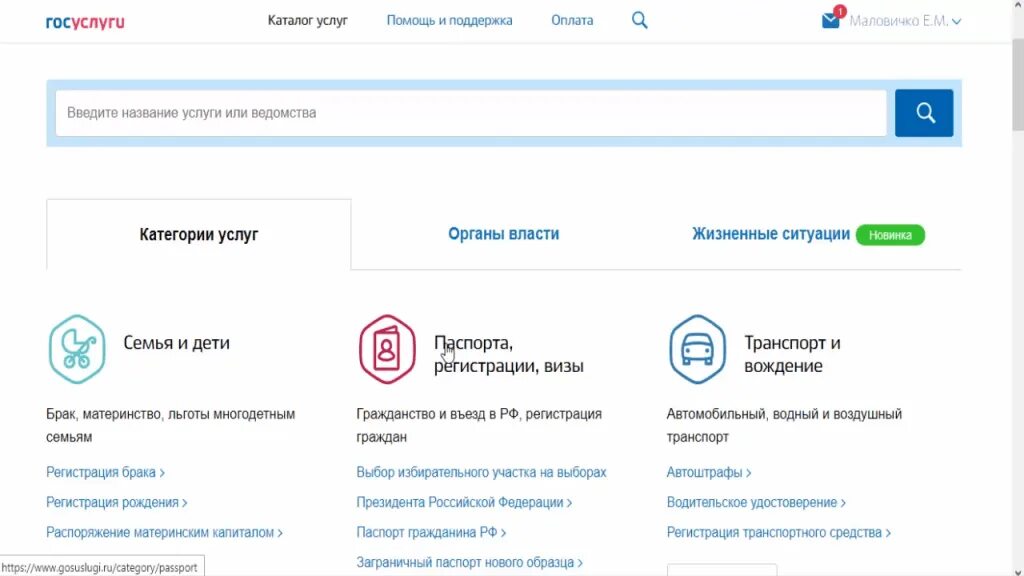Open Автоштрафы link

[709, 472]
